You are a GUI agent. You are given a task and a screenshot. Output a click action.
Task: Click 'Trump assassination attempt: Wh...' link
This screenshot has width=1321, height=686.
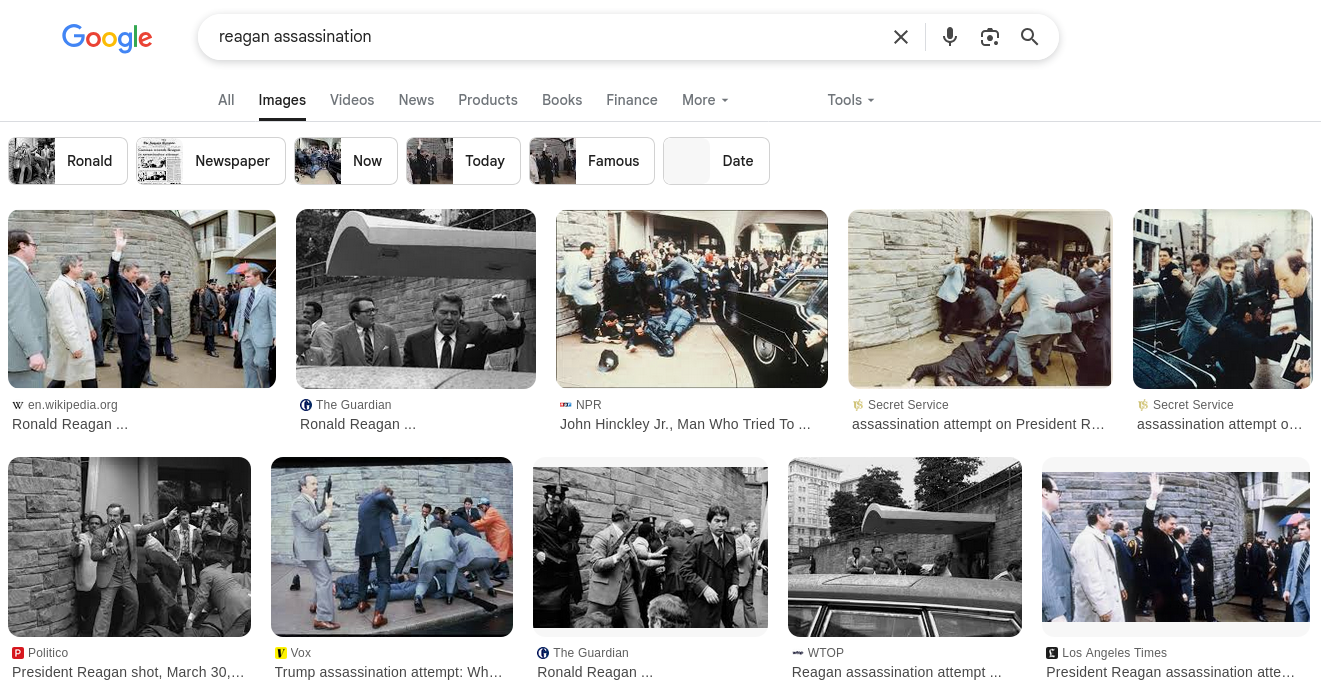pos(389,672)
